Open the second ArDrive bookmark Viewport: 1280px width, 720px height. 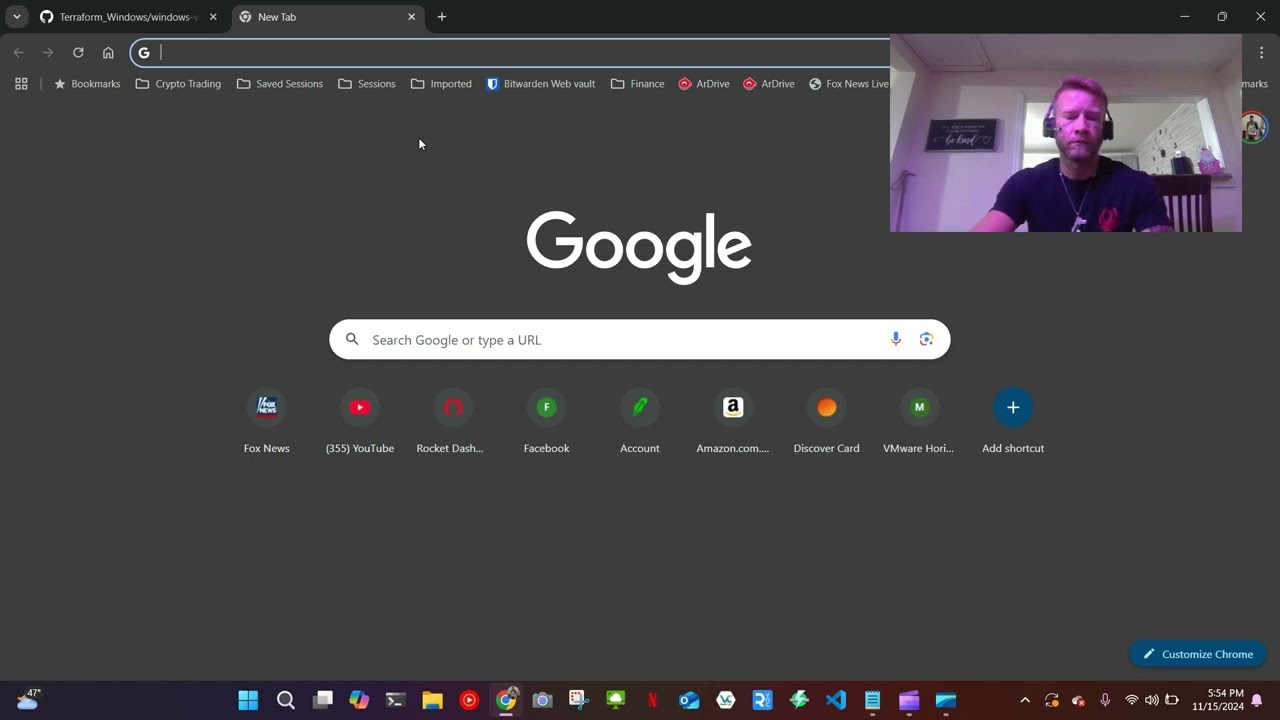click(769, 84)
